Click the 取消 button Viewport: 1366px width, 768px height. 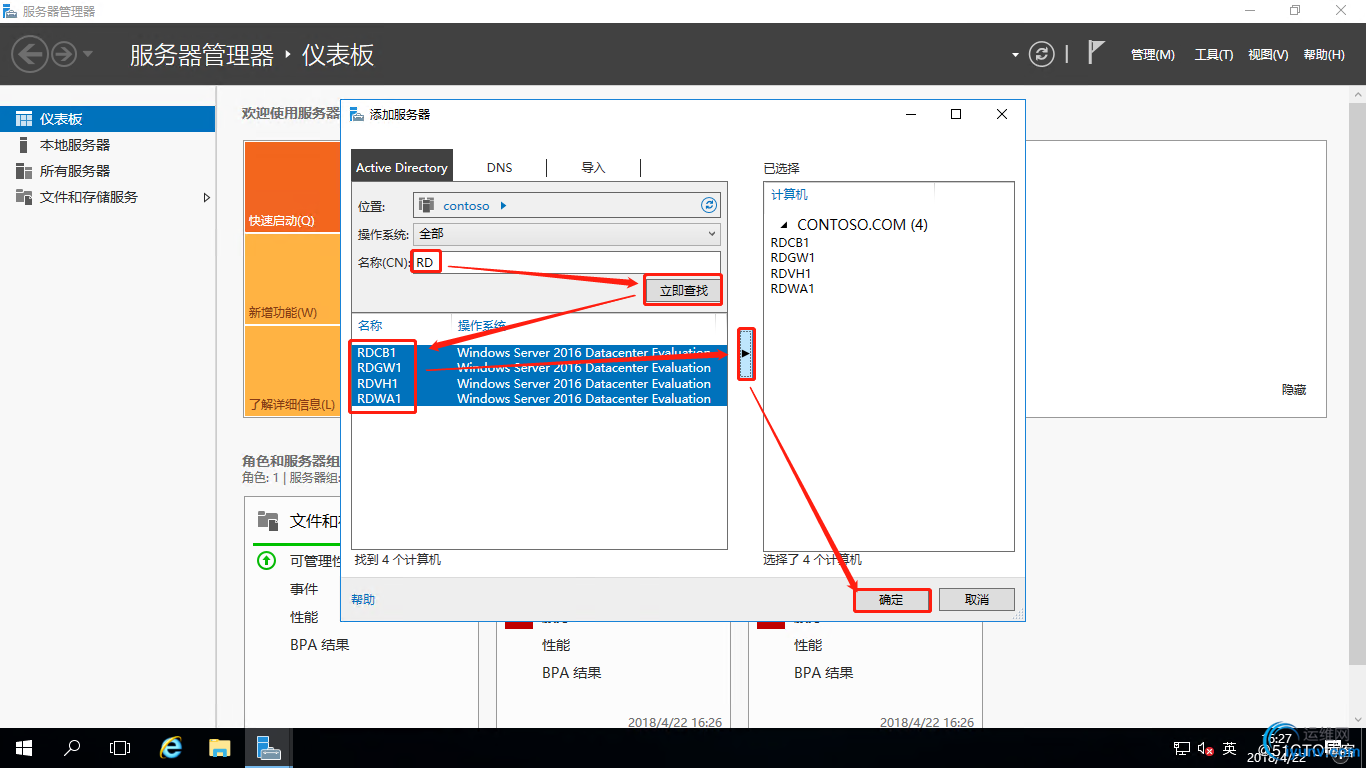(x=977, y=600)
